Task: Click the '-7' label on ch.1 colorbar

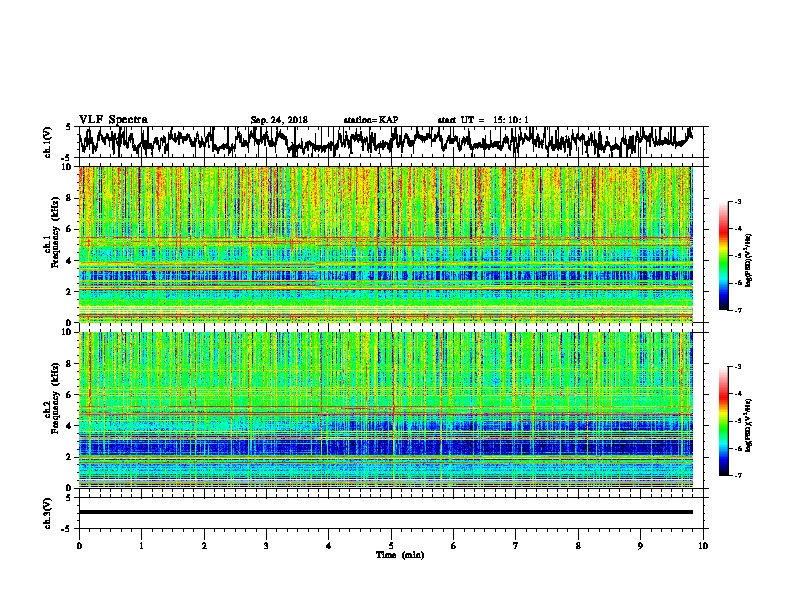Action: [738, 311]
